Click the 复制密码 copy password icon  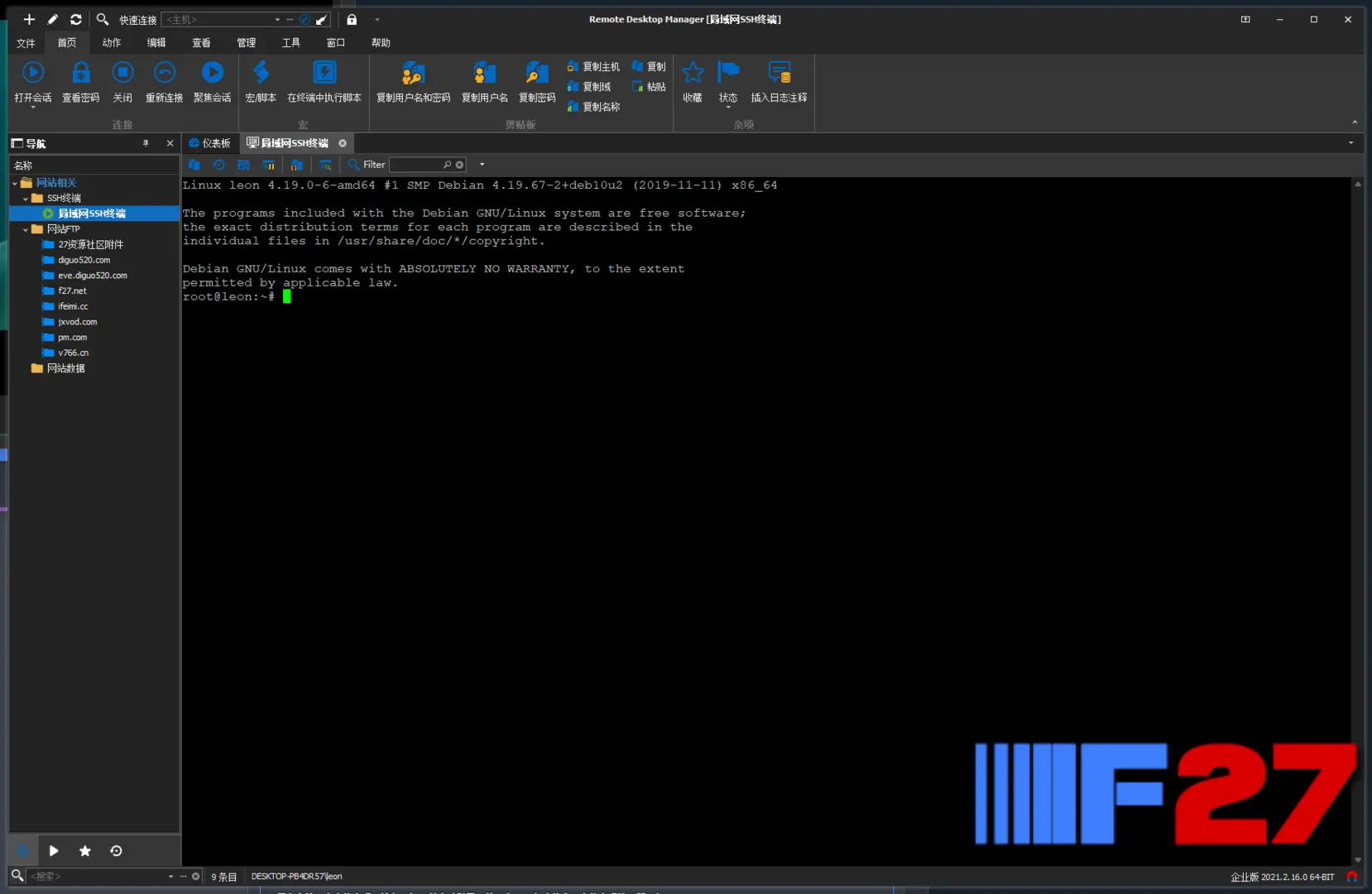[537, 73]
